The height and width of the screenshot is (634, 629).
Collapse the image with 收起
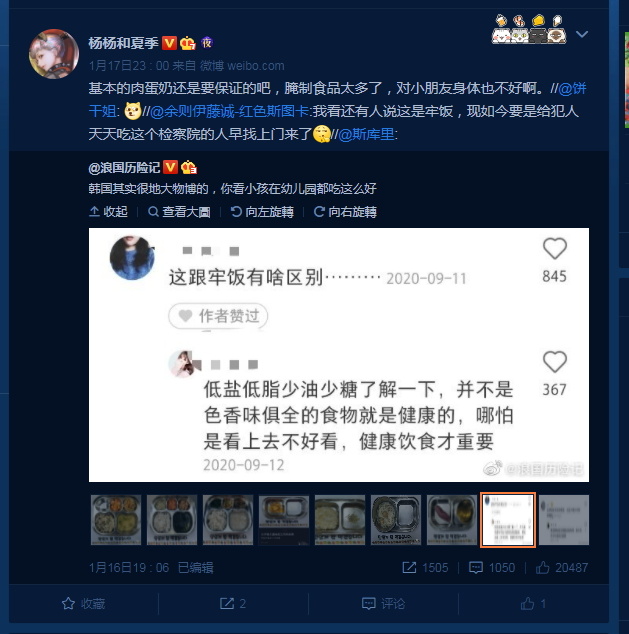tap(108, 211)
